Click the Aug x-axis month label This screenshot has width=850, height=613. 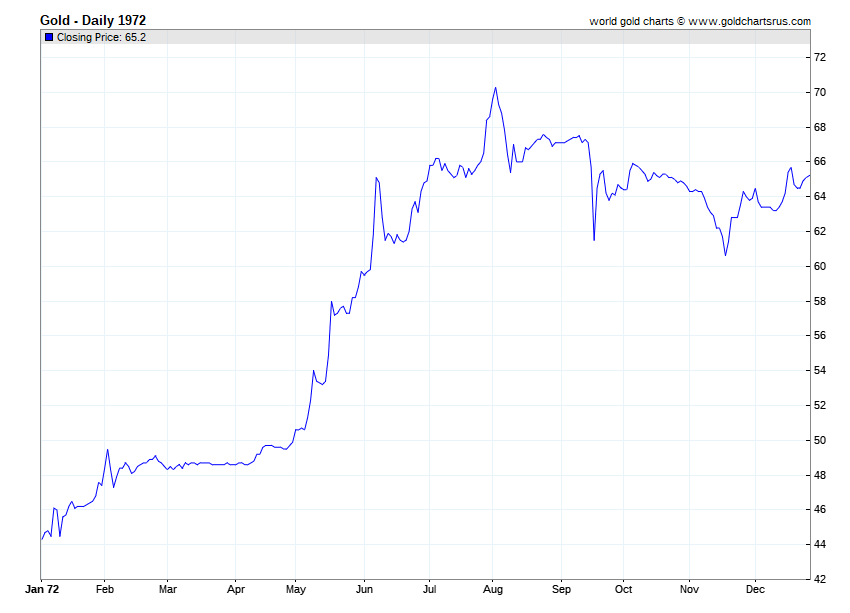click(x=492, y=590)
